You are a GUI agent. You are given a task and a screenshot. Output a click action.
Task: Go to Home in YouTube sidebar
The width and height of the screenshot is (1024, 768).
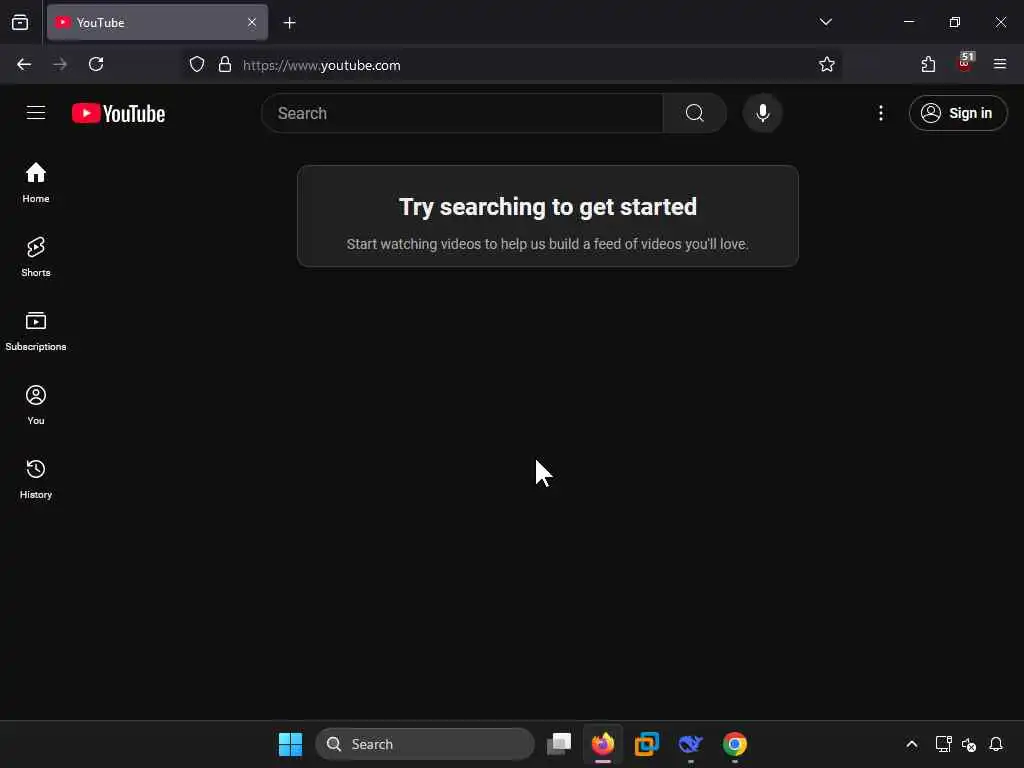(x=36, y=182)
